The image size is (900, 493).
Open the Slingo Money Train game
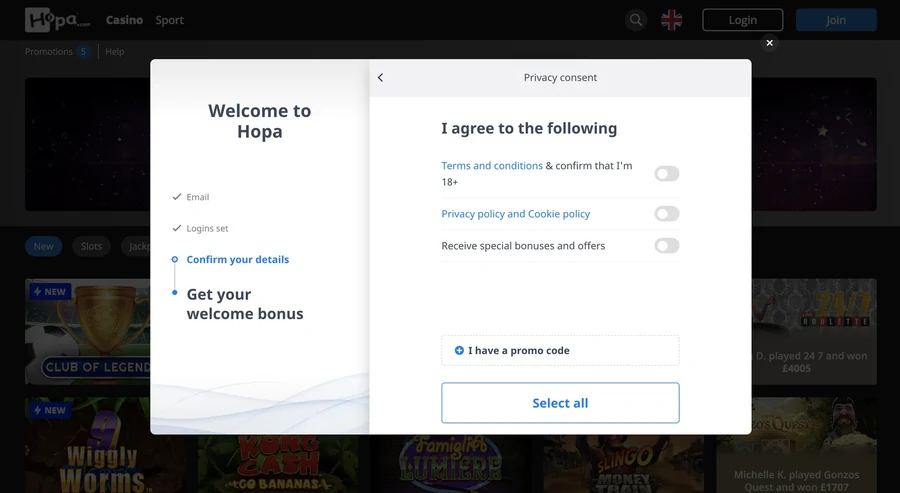pos(624,463)
